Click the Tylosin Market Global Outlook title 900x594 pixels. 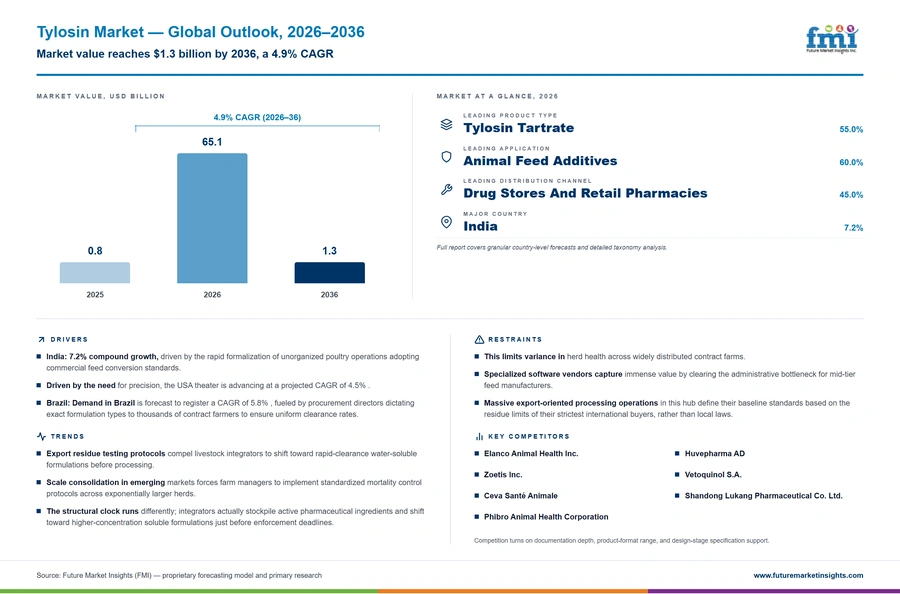[200, 32]
